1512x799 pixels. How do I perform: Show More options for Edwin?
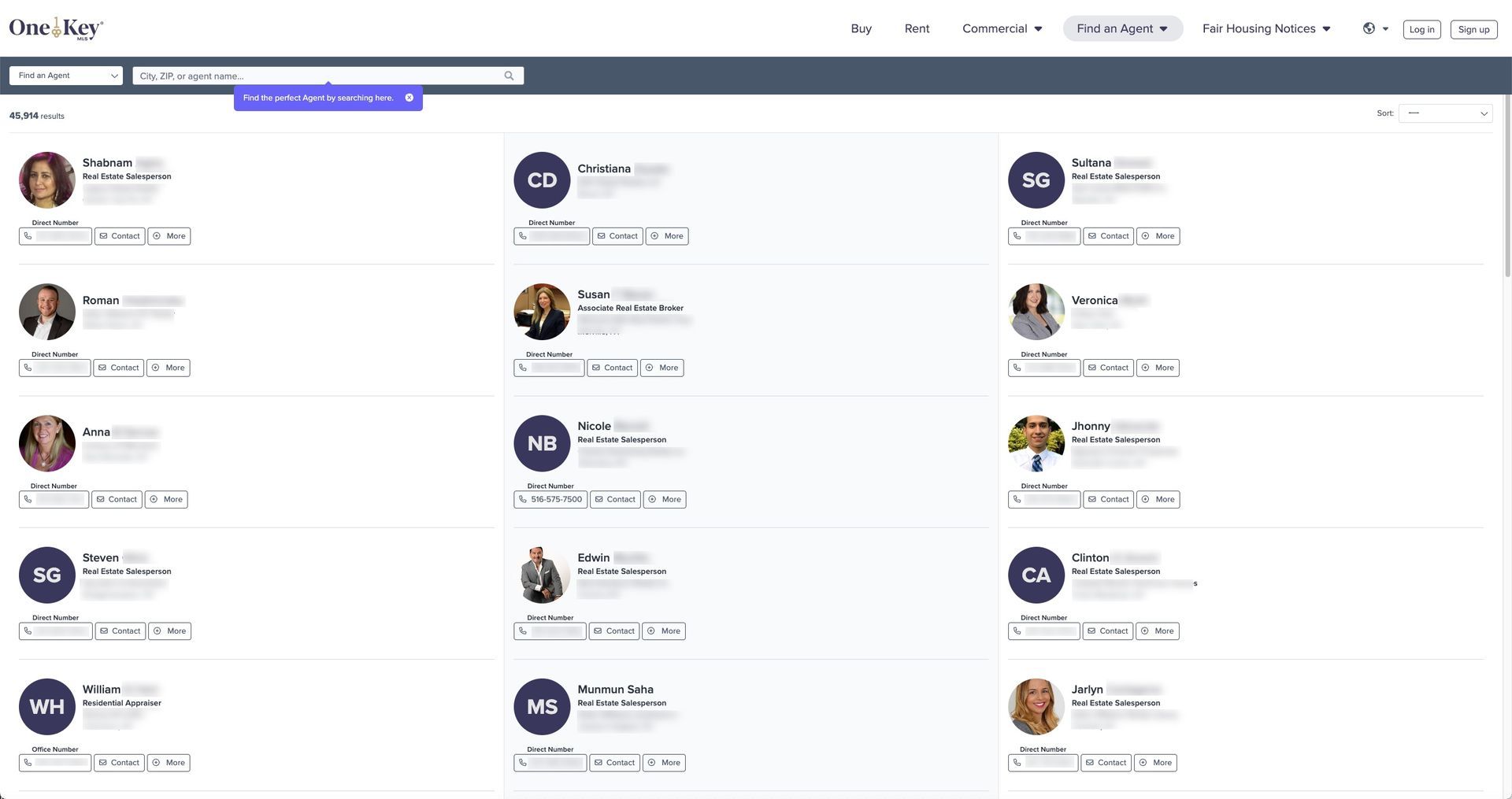[x=664, y=631]
